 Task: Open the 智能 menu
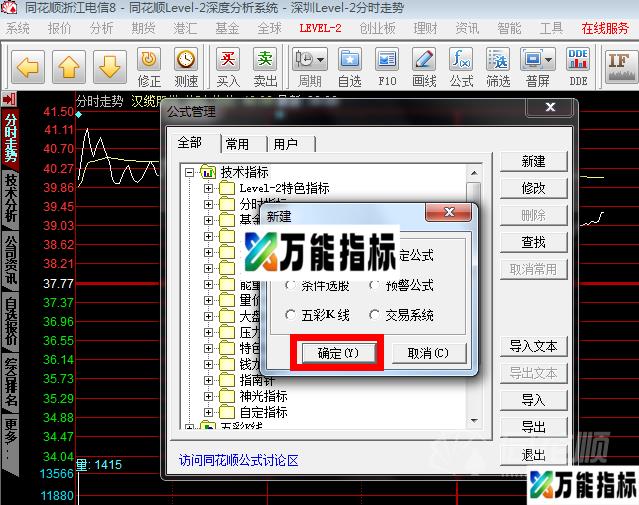[x=509, y=28]
